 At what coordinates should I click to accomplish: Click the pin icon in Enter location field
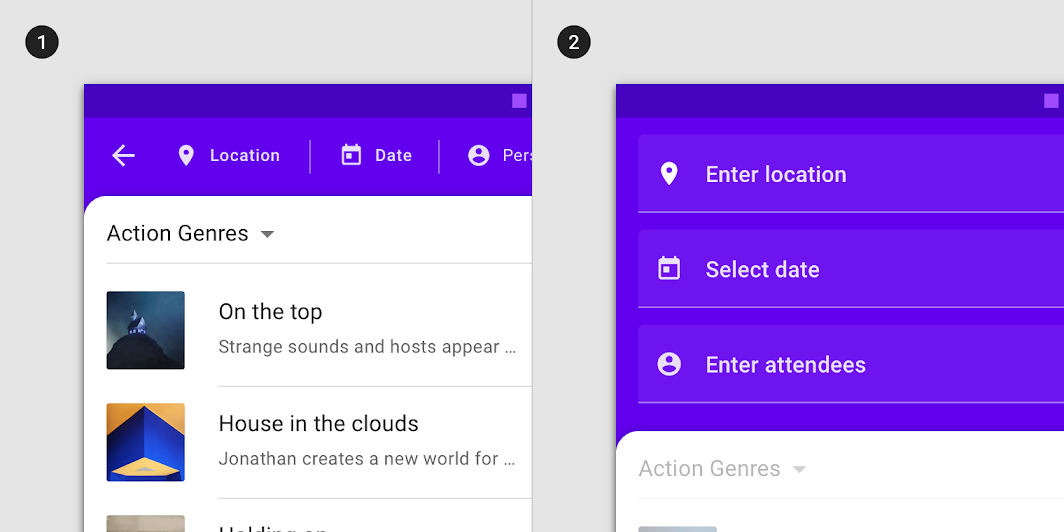pos(669,174)
